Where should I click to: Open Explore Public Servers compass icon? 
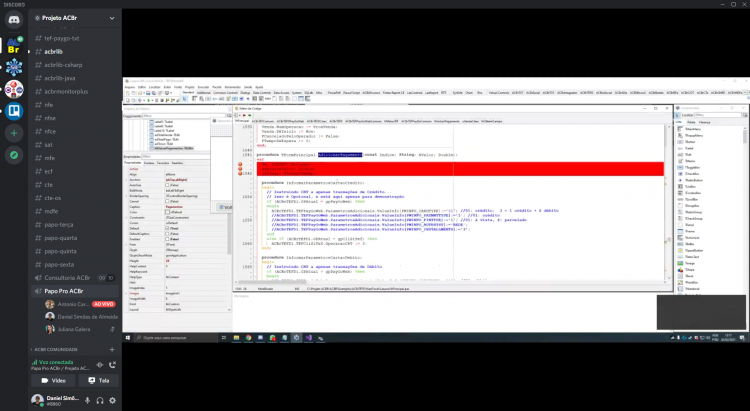click(x=14, y=155)
